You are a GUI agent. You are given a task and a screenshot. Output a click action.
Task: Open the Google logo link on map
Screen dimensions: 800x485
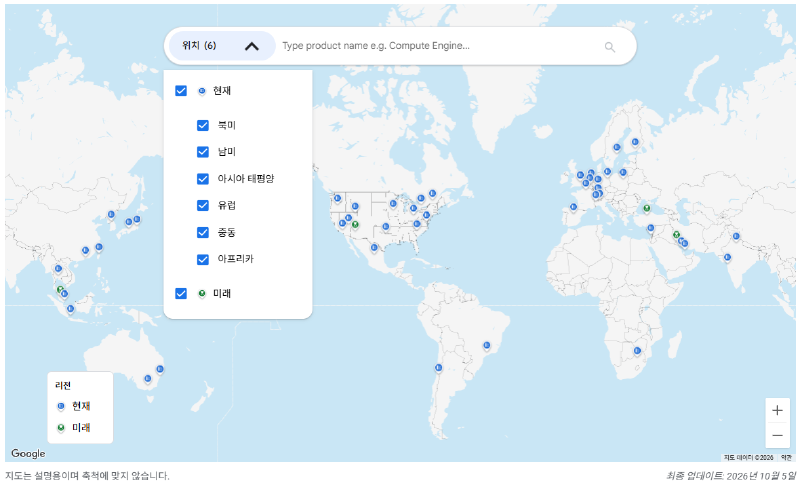[28, 453]
